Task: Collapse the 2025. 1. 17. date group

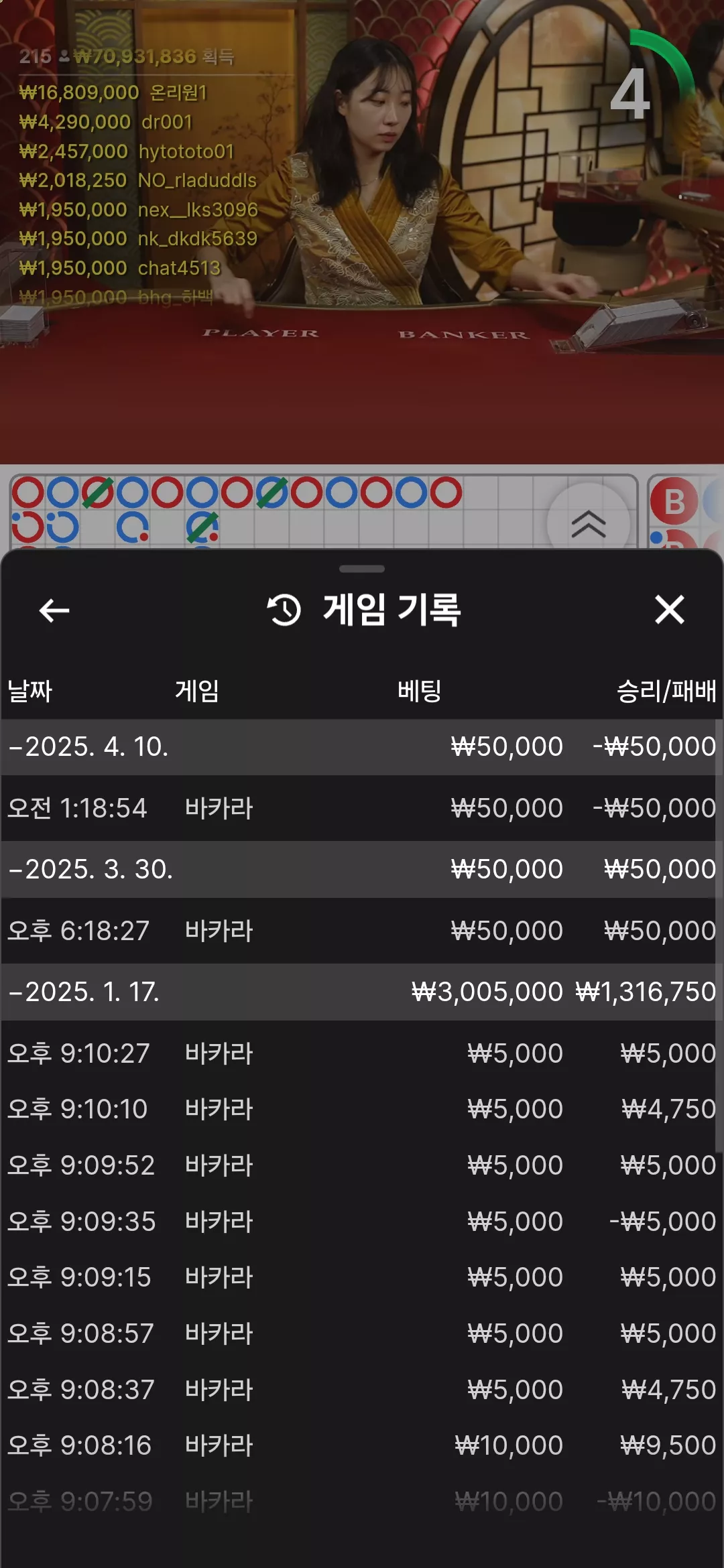Action: click(362, 992)
